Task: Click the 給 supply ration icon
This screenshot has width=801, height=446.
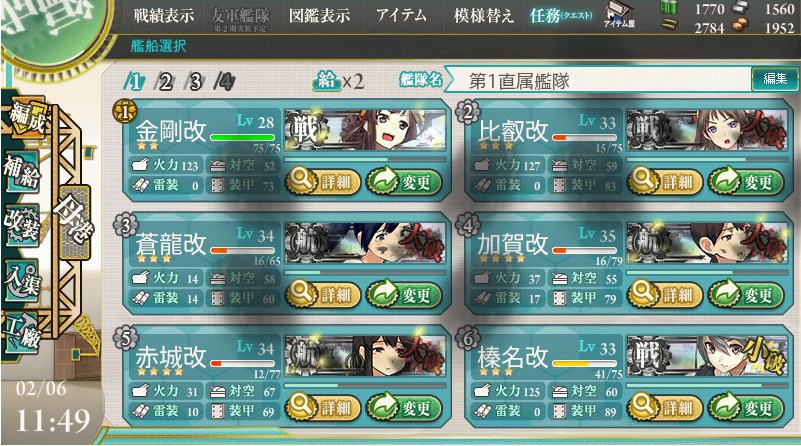Action: (327, 80)
